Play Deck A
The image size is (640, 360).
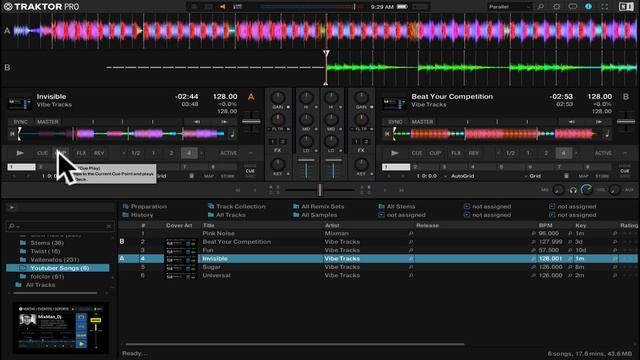20,153
